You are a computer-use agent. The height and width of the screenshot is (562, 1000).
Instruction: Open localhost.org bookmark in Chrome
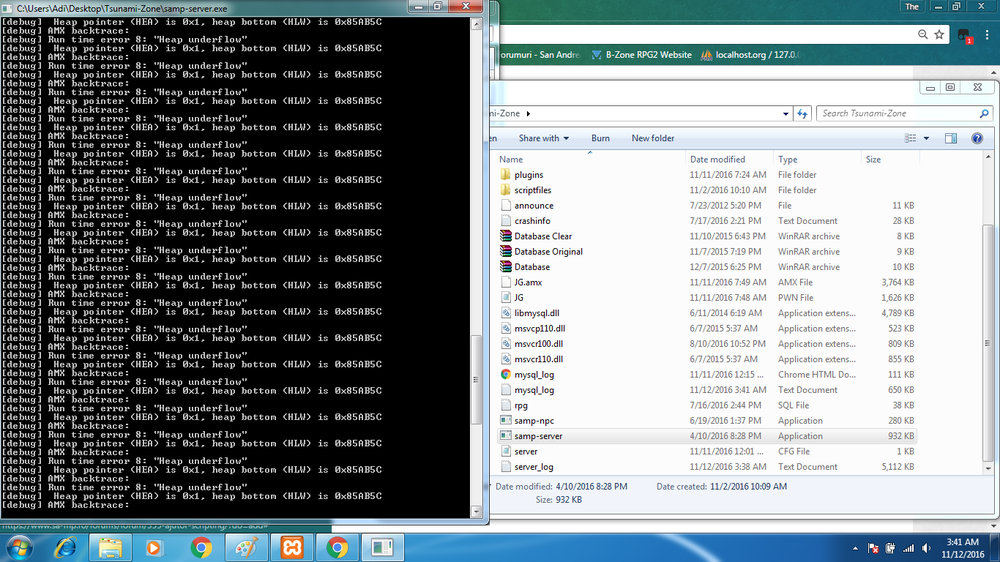point(750,55)
